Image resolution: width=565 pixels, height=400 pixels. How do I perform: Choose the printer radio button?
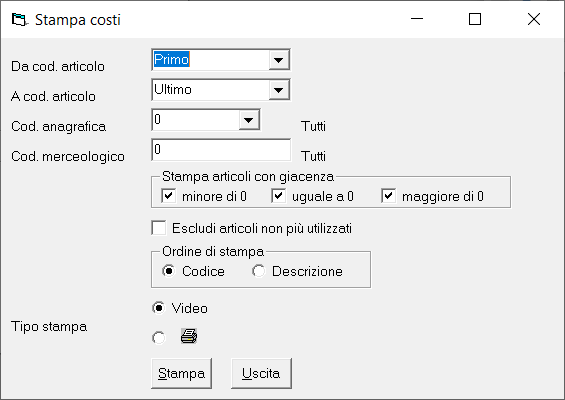159,338
